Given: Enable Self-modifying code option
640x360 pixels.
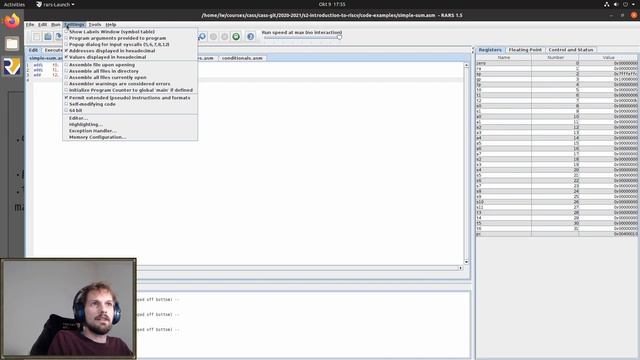Looking at the screenshot, I should click(130, 104).
